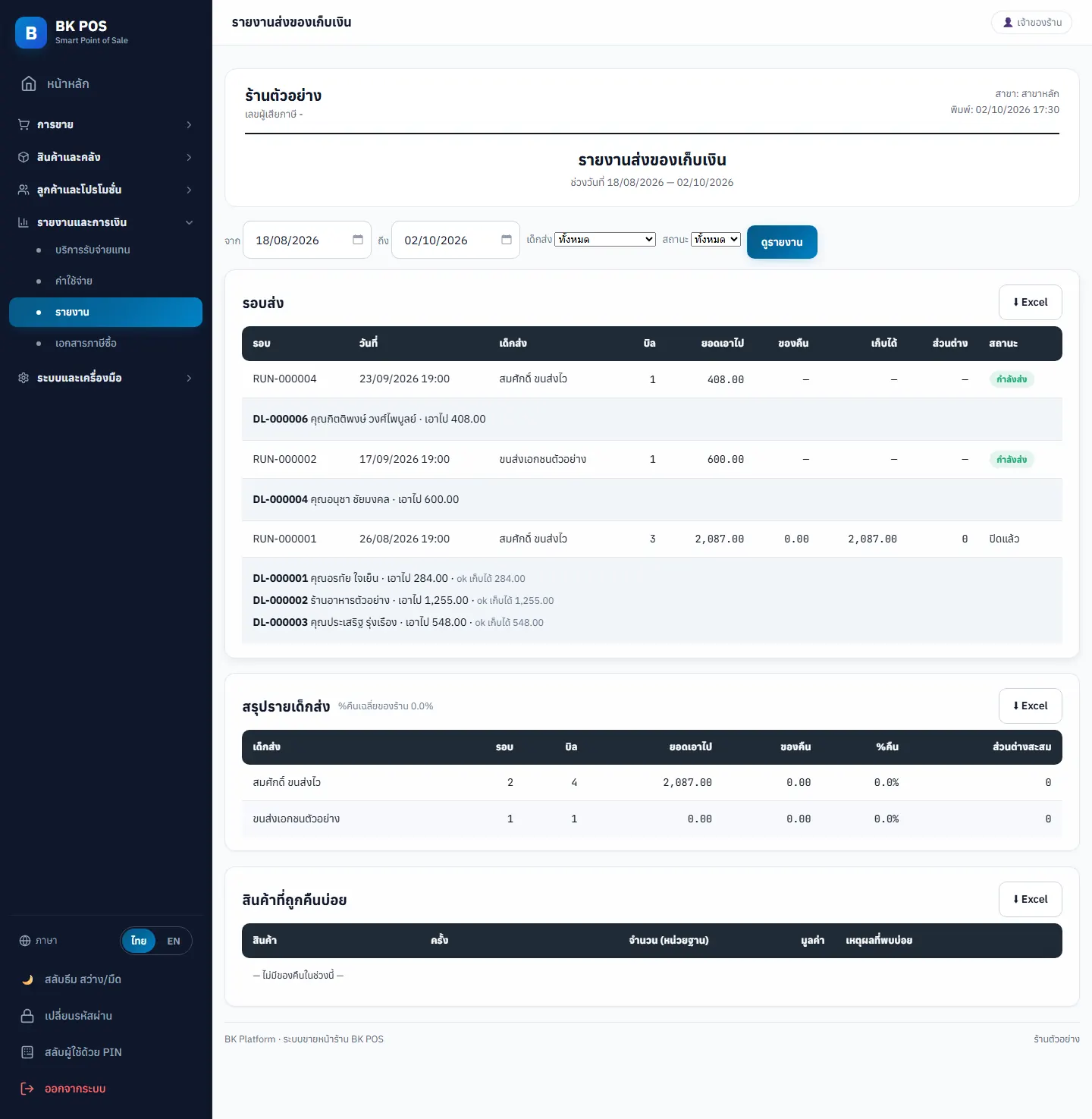Click the customers and promotions people icon
This screenshot has height=1119, width=1092.
pos(24,190)
